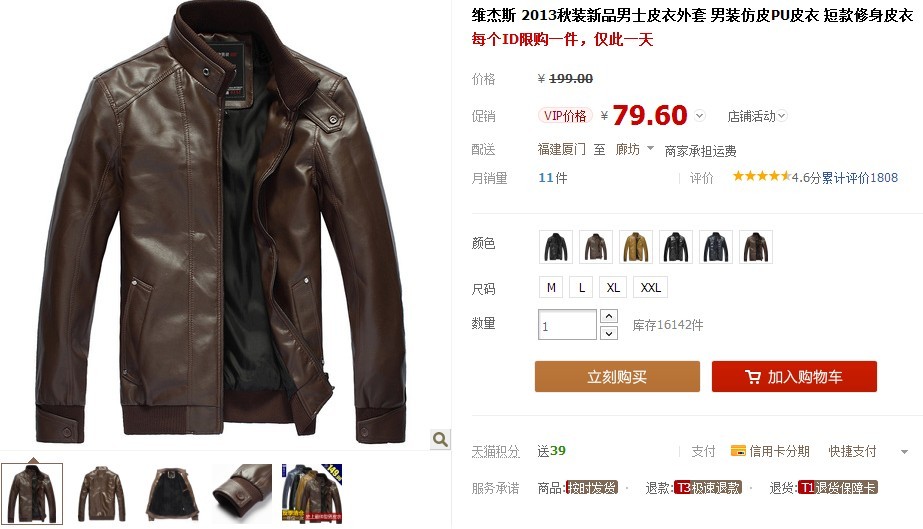Screen dimensions: 923x529
Task: Pick size XXL option
Action: coord(650,287)
